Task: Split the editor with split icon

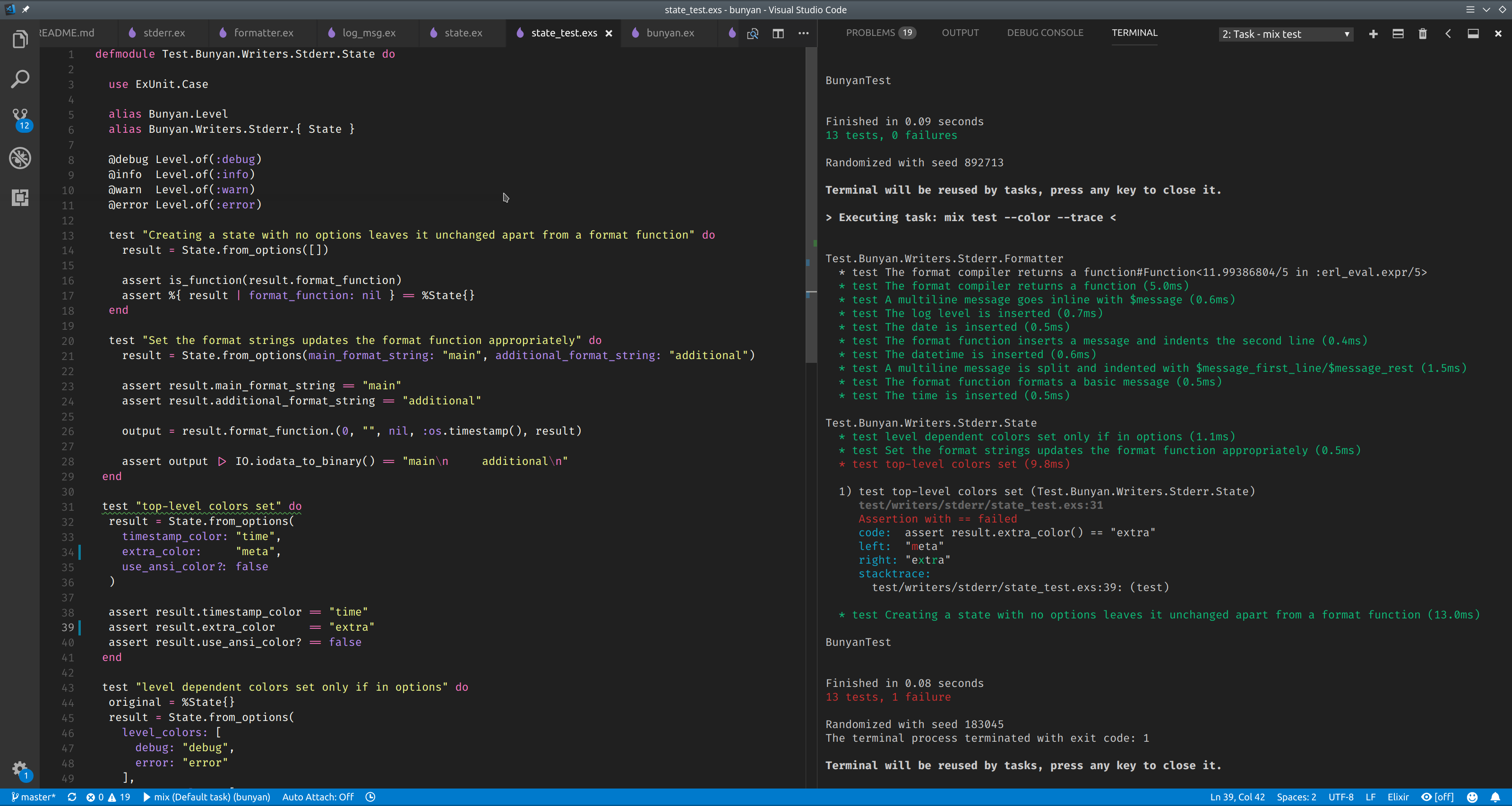Action: click(778, 34)
